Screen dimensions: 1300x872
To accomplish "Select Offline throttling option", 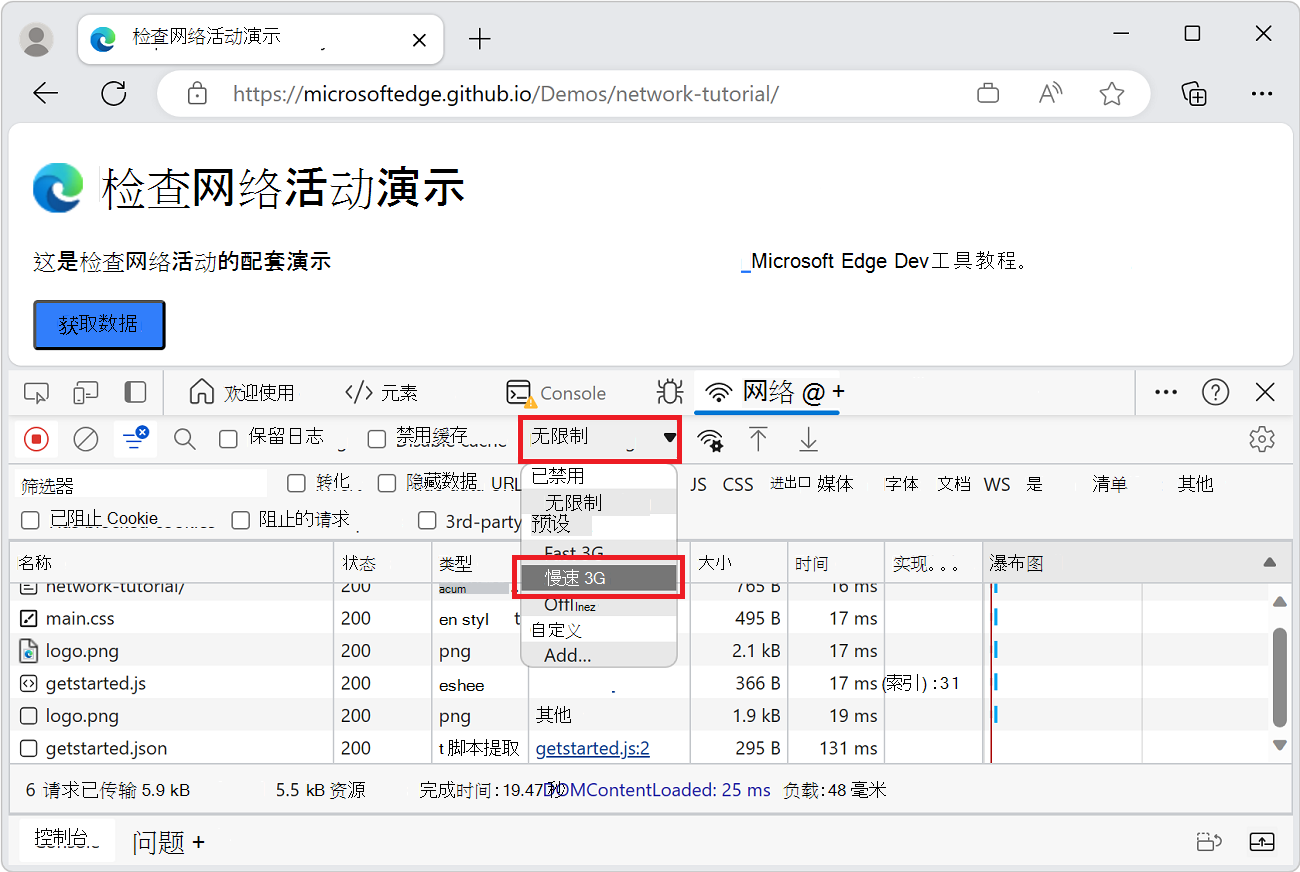I will 598,605.
